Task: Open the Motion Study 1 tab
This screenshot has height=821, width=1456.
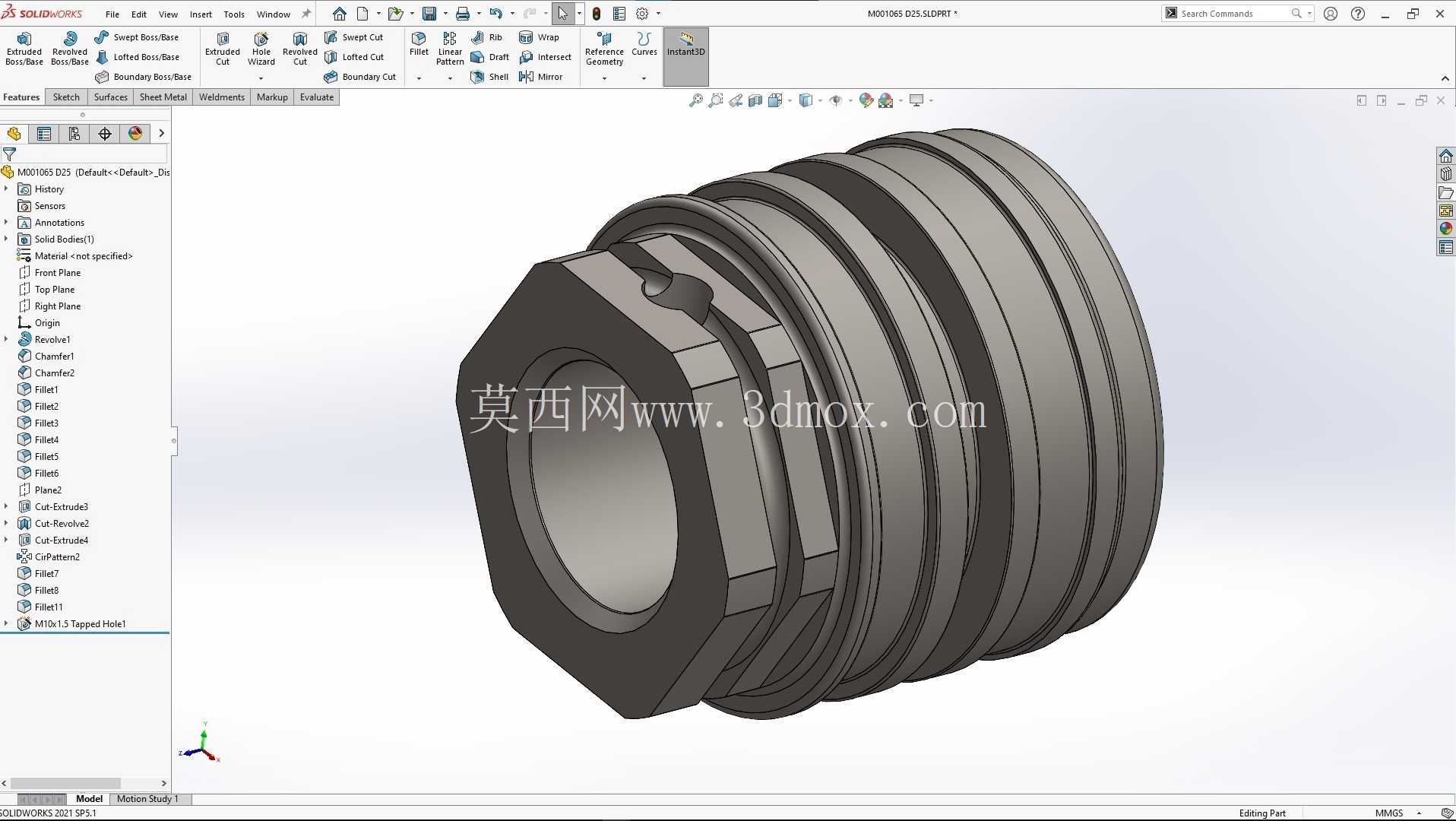Action: click(147, 799)
